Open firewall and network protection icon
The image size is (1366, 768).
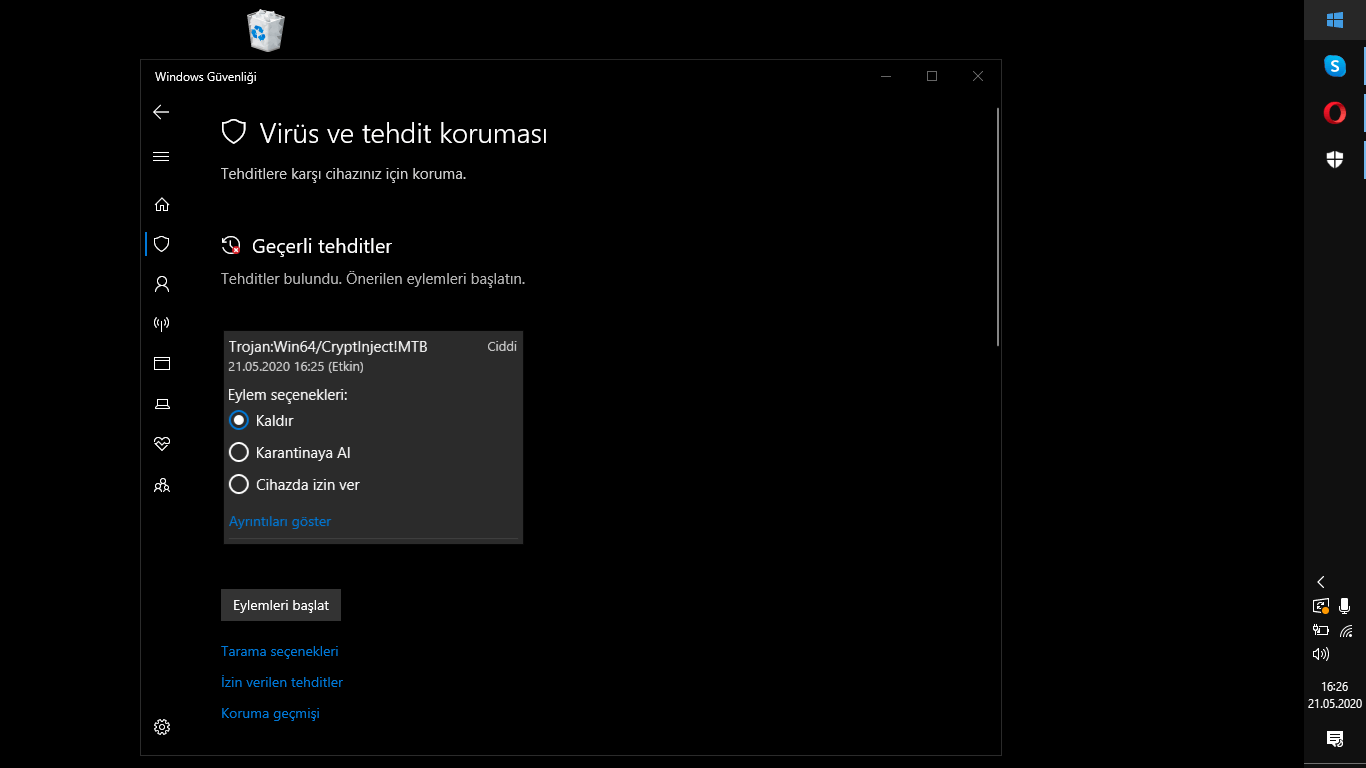(x=162, y=324)
